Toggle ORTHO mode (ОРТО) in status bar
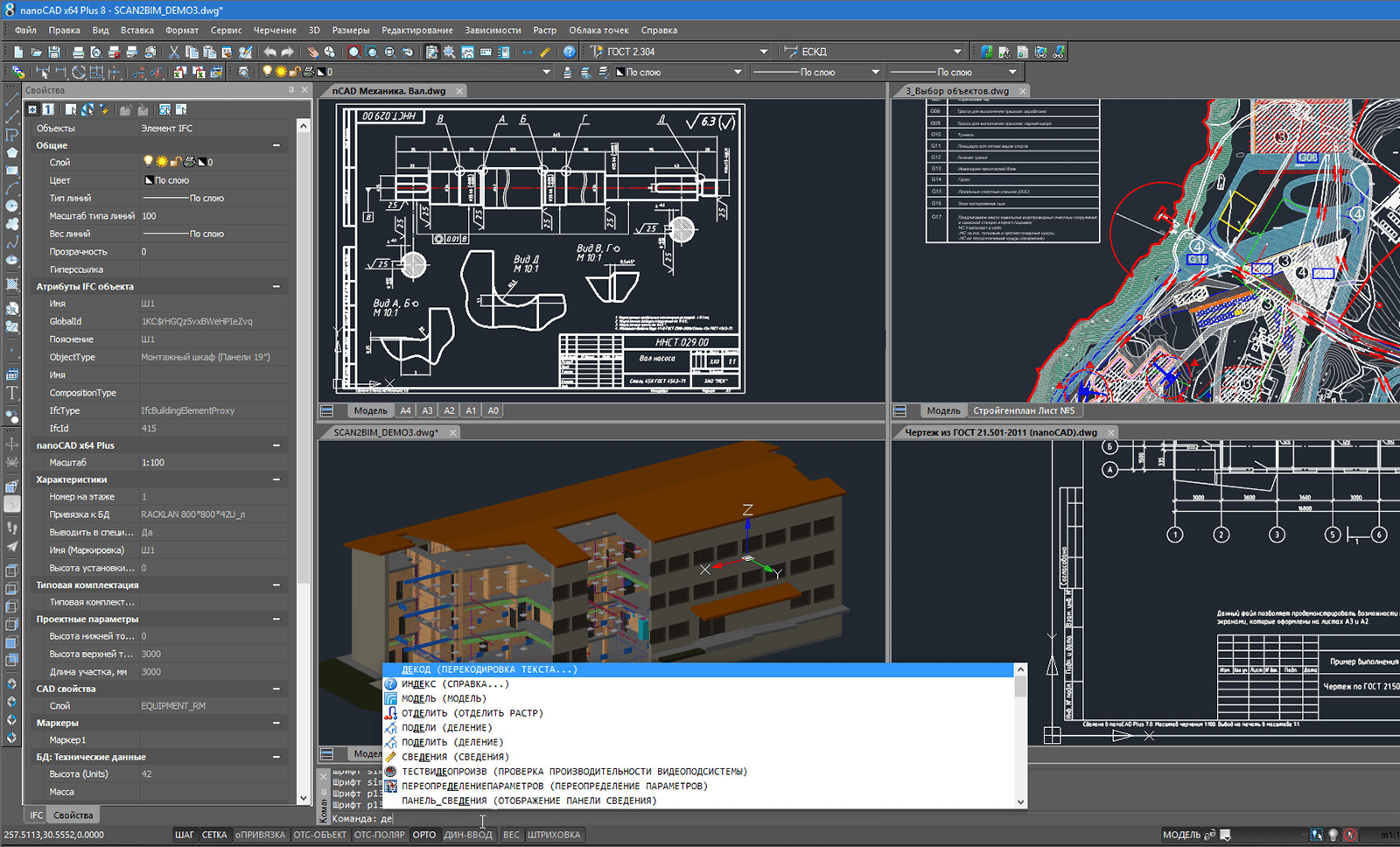The height and width of the screenshot is (847, 1400). tap(423, 835)
